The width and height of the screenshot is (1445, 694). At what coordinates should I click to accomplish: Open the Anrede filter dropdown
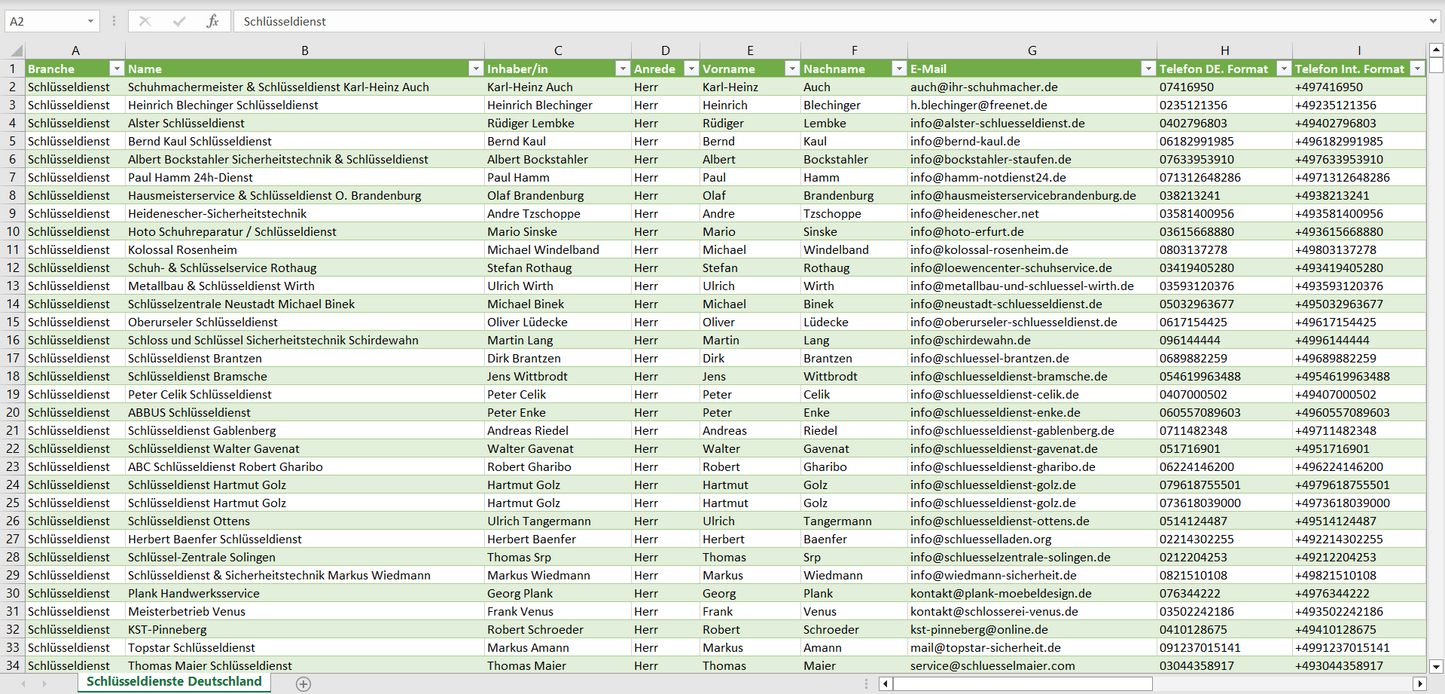(x=690, y=69)
